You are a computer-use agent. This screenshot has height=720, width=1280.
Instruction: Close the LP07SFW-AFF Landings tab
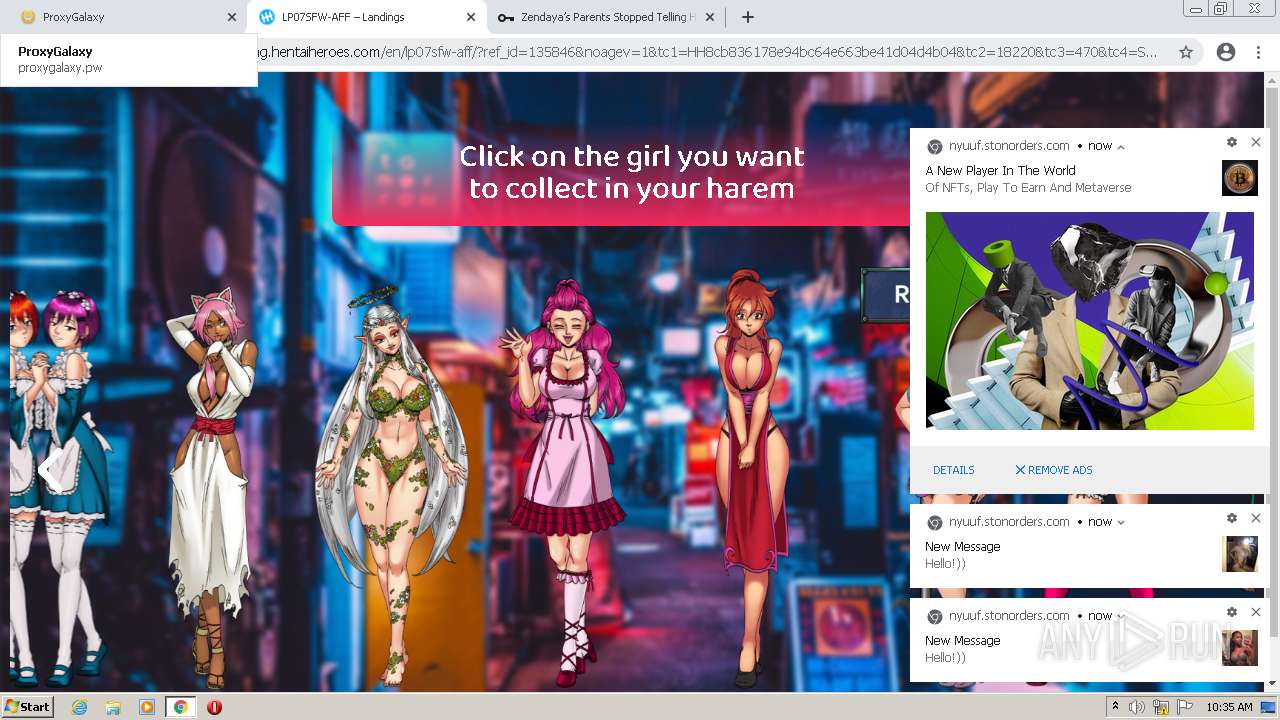tap(471, 17)
